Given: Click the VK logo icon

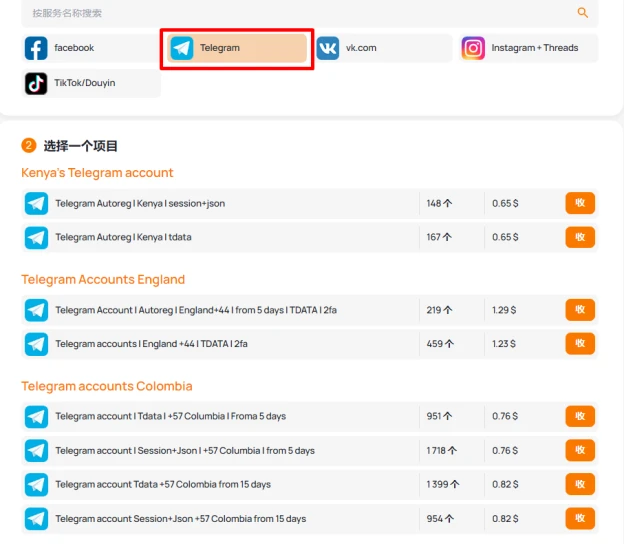Looking at the screenshot, I should [x=328, y=48].
